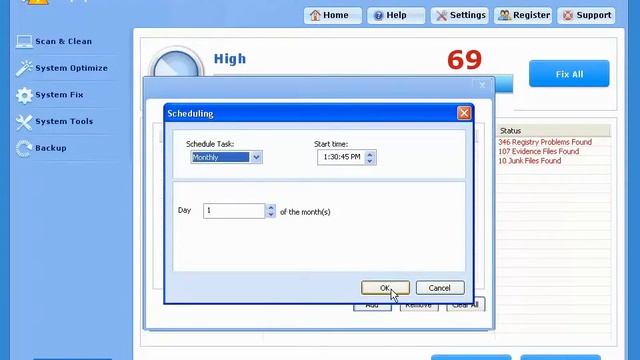Screen dimensions: 640x360
Task: Click the Settings tools icon
Action: pyautogui.click(x=441, y=16)
